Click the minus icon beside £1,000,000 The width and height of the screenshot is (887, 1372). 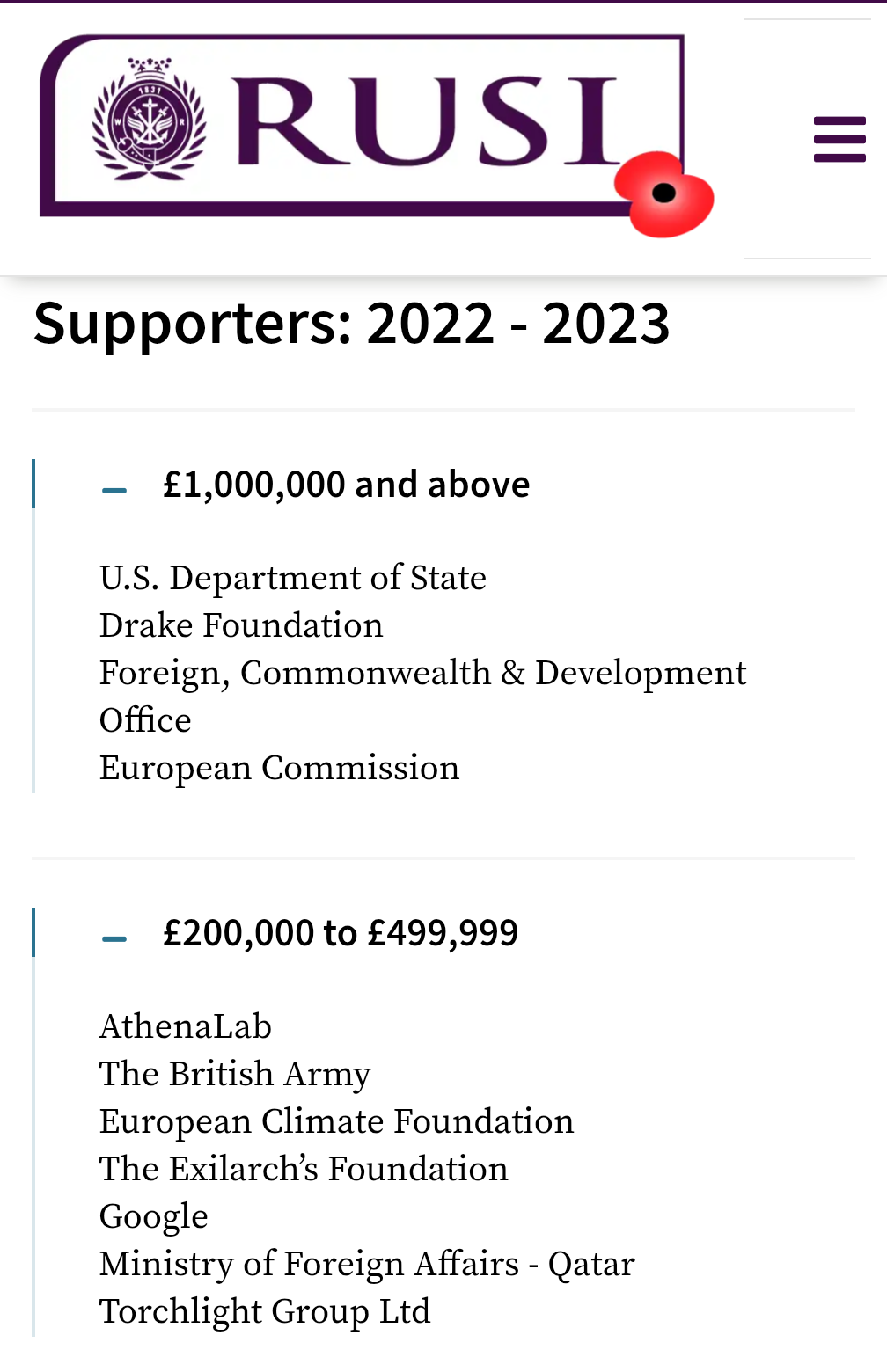click(114, 490)
